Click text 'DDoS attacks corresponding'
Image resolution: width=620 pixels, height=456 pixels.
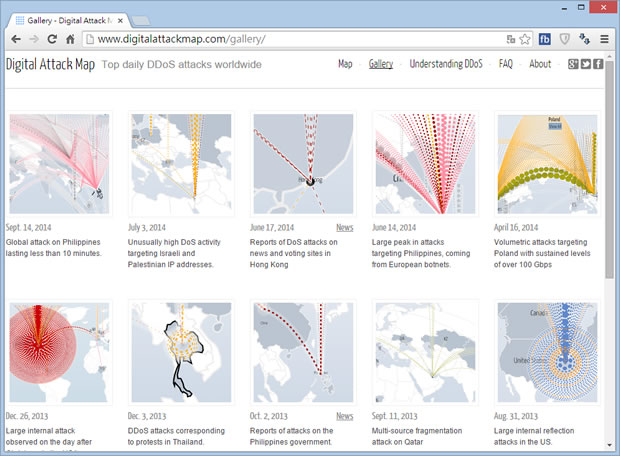(x=176, y=431)
